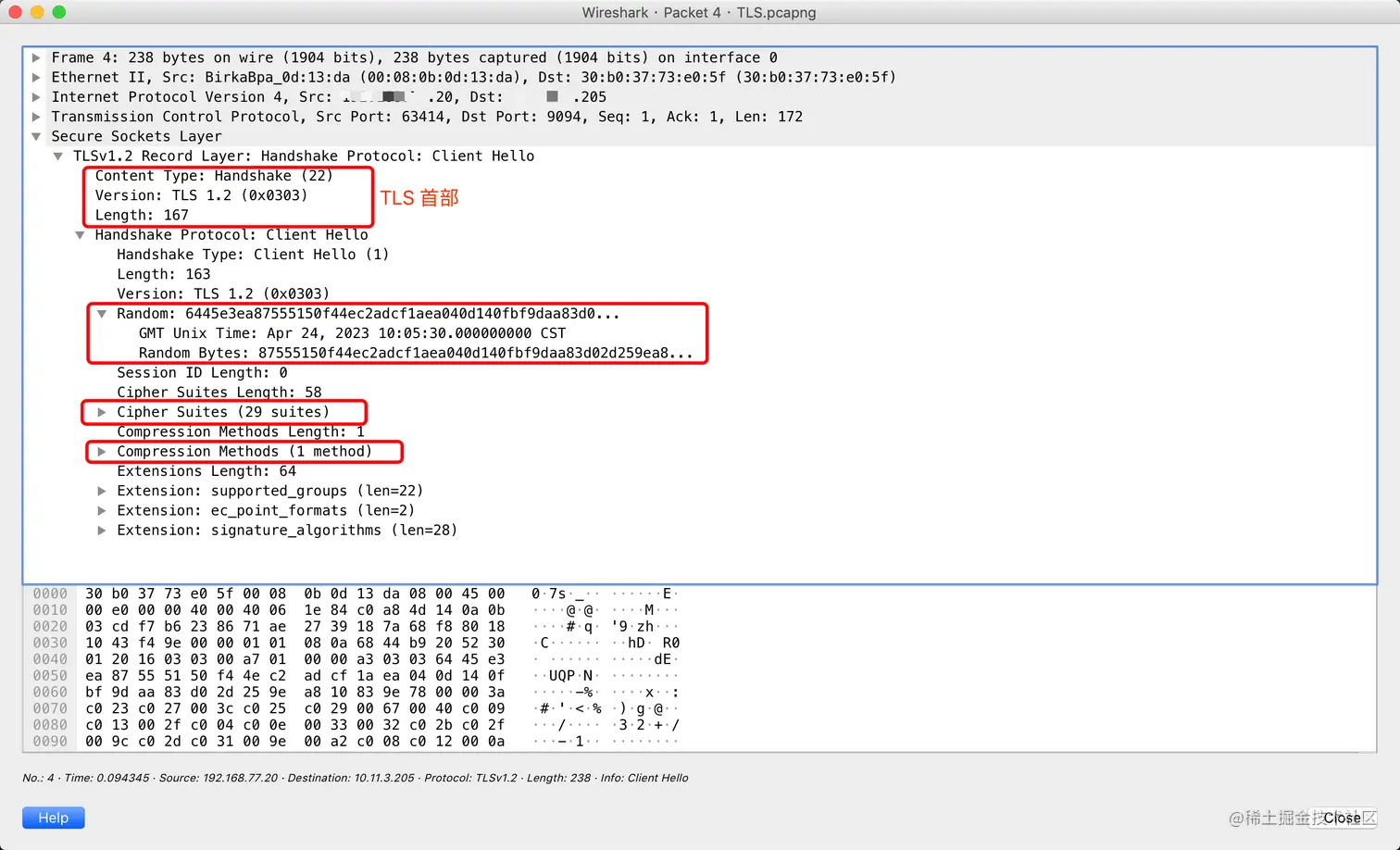Image resolution: width=1400 pixels, height=850 pixels.
Task: Expand the Ethernet II protocol layer
Action: click(x=35, y=77)
